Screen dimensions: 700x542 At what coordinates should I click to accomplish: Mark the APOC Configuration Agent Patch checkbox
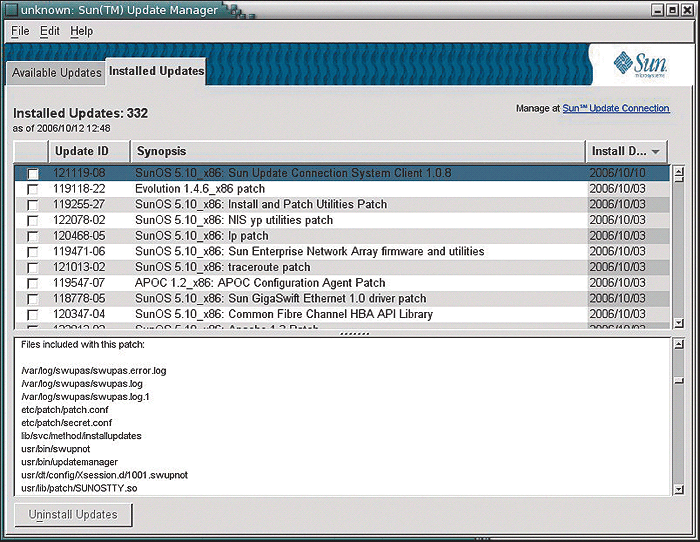point(33,283)
